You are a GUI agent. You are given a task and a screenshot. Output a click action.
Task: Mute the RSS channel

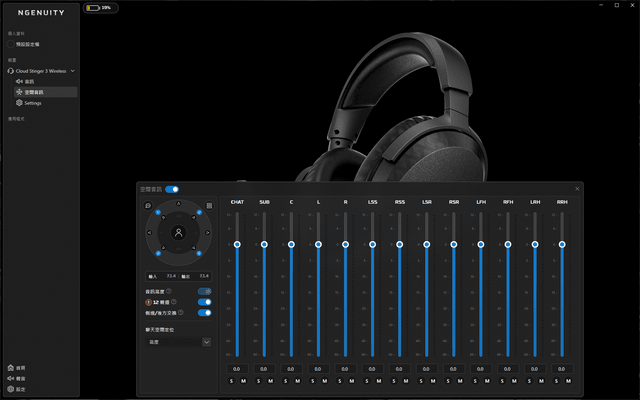pos(406,381)
